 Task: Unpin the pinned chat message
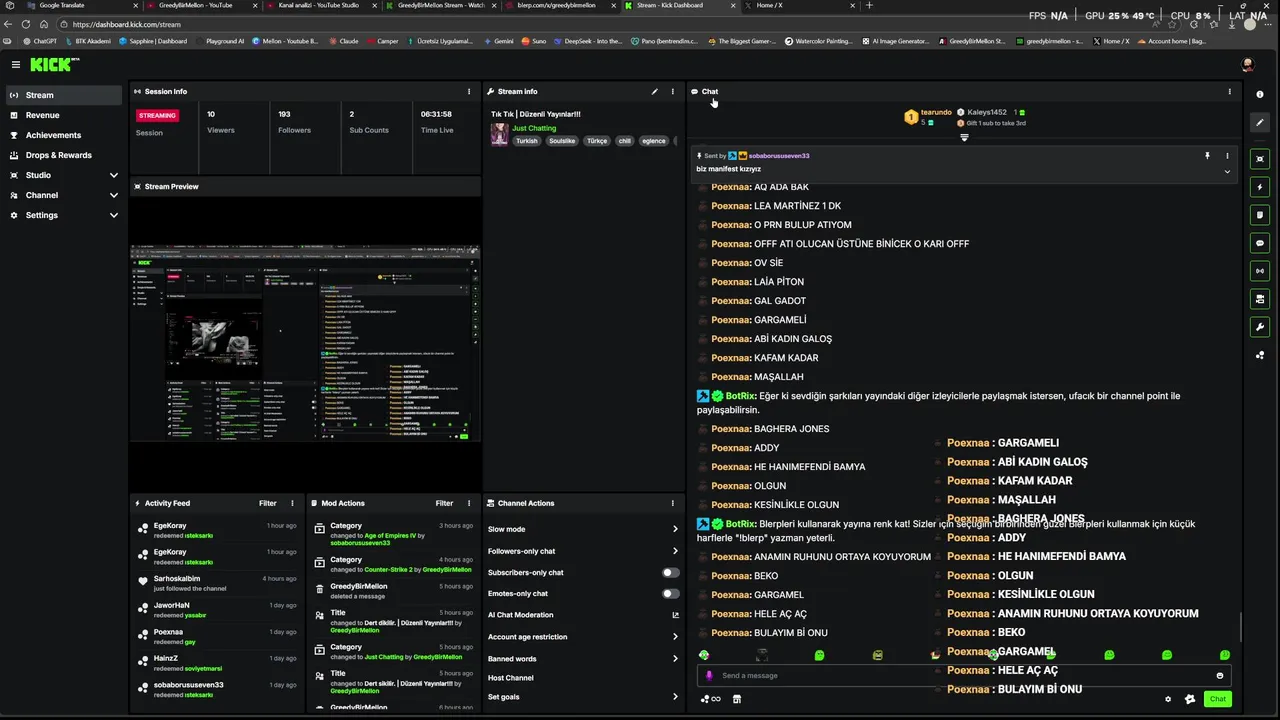click(x=1207, y=156)
